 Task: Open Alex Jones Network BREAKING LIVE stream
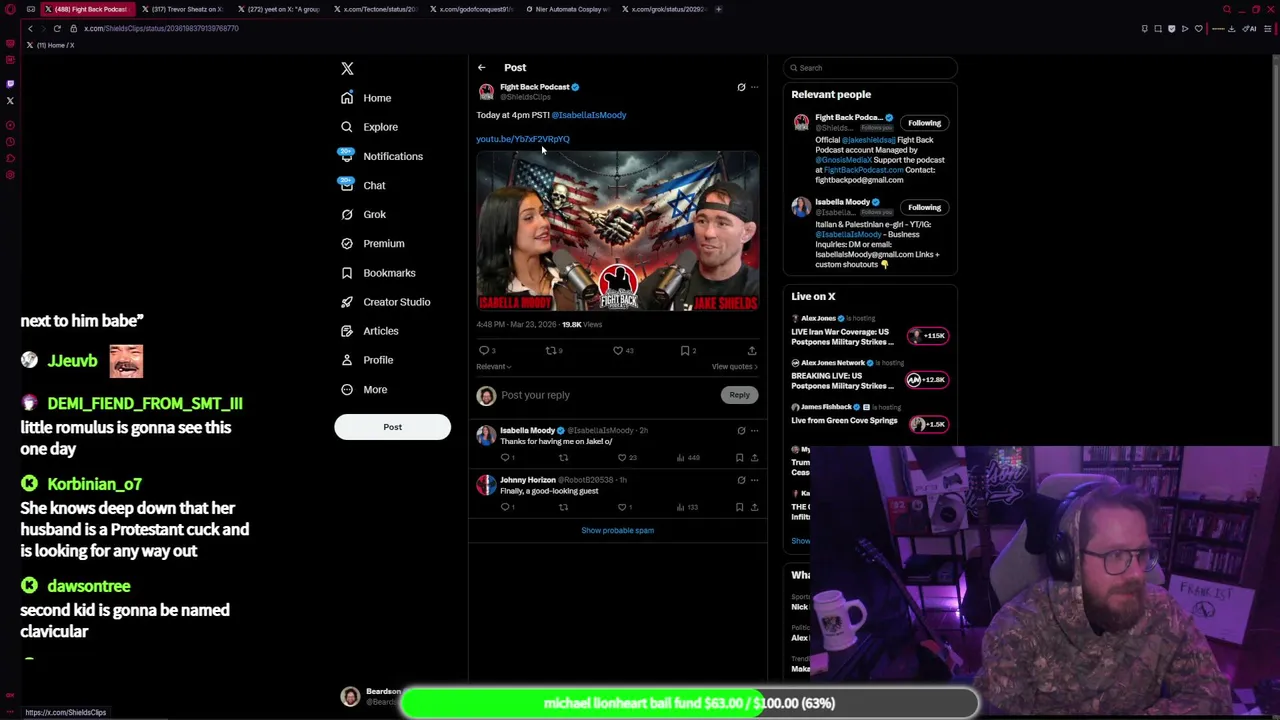click(x=870, y=376)
